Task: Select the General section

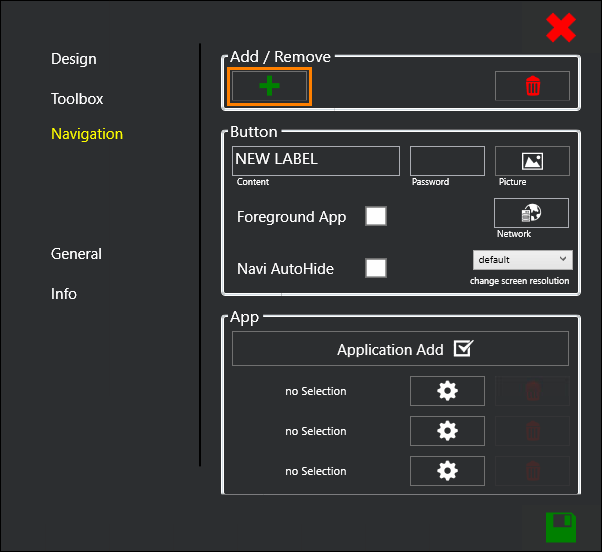Action: (x=76, y=254)
